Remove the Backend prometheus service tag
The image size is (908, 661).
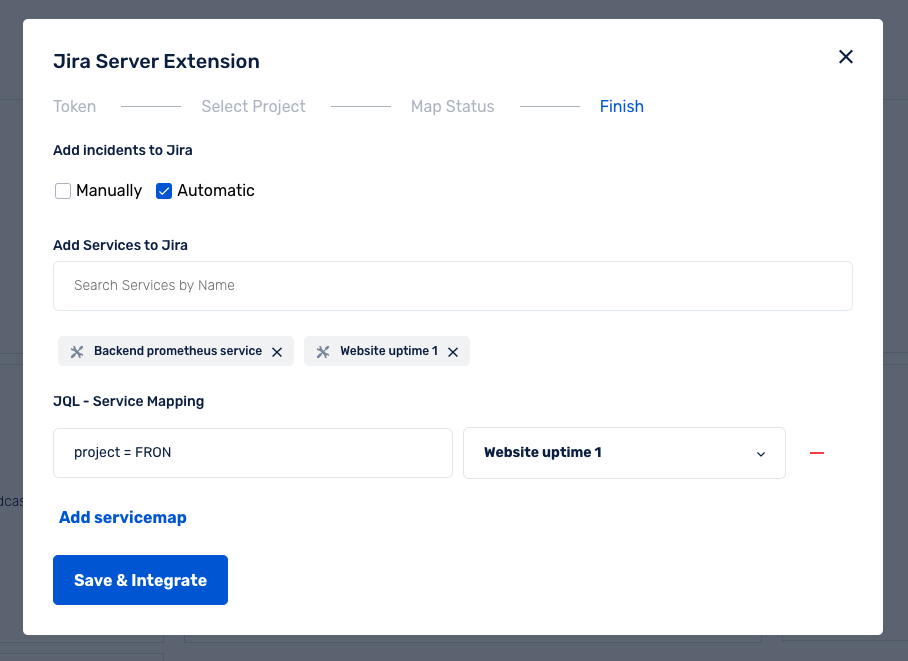pos(277,352)
